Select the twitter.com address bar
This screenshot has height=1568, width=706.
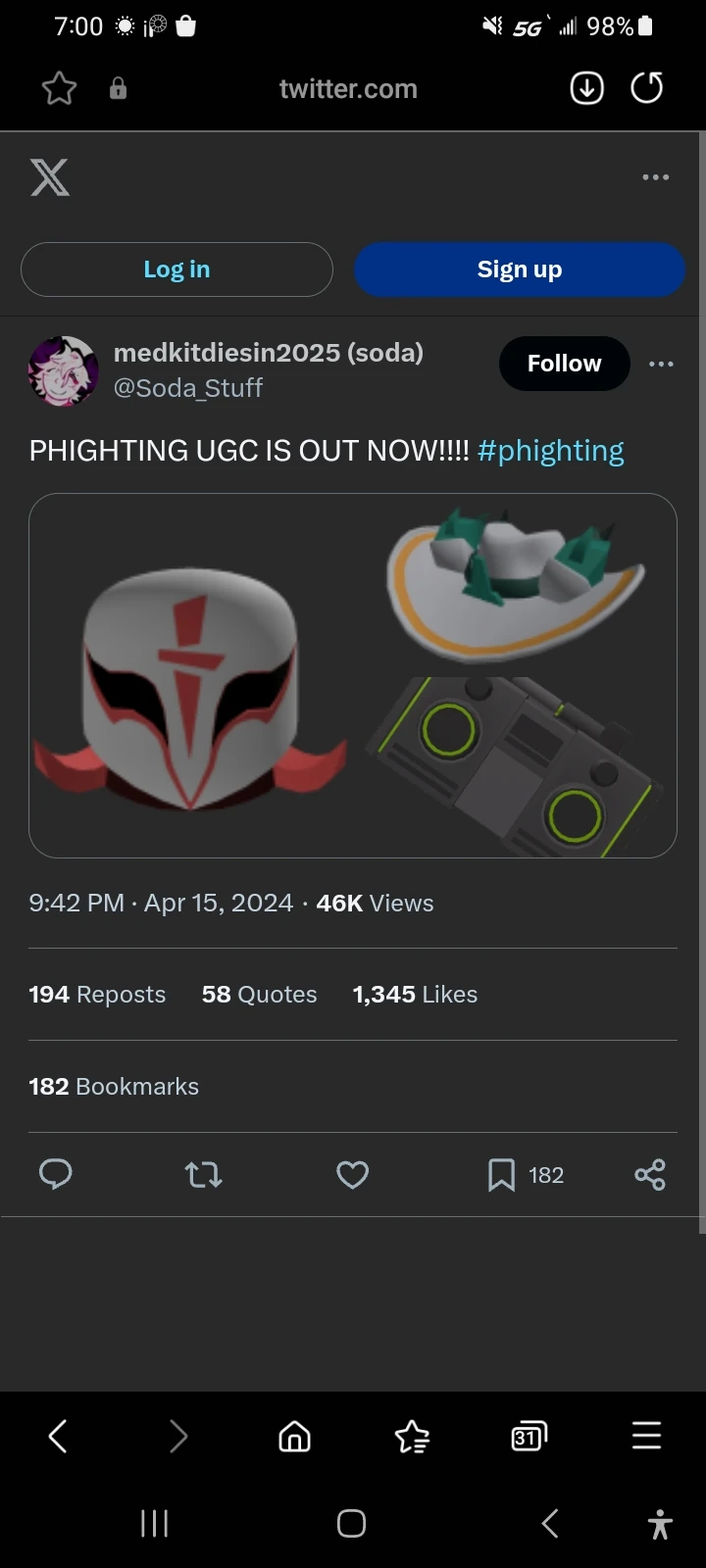coord(349,88)
